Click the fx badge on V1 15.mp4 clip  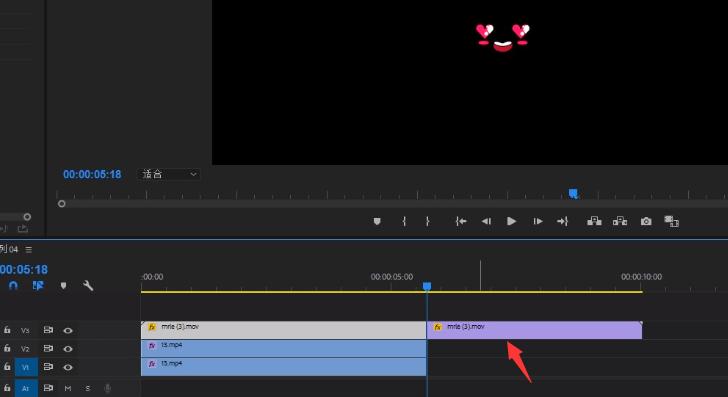pyautogui.click(x=152, y=364)
